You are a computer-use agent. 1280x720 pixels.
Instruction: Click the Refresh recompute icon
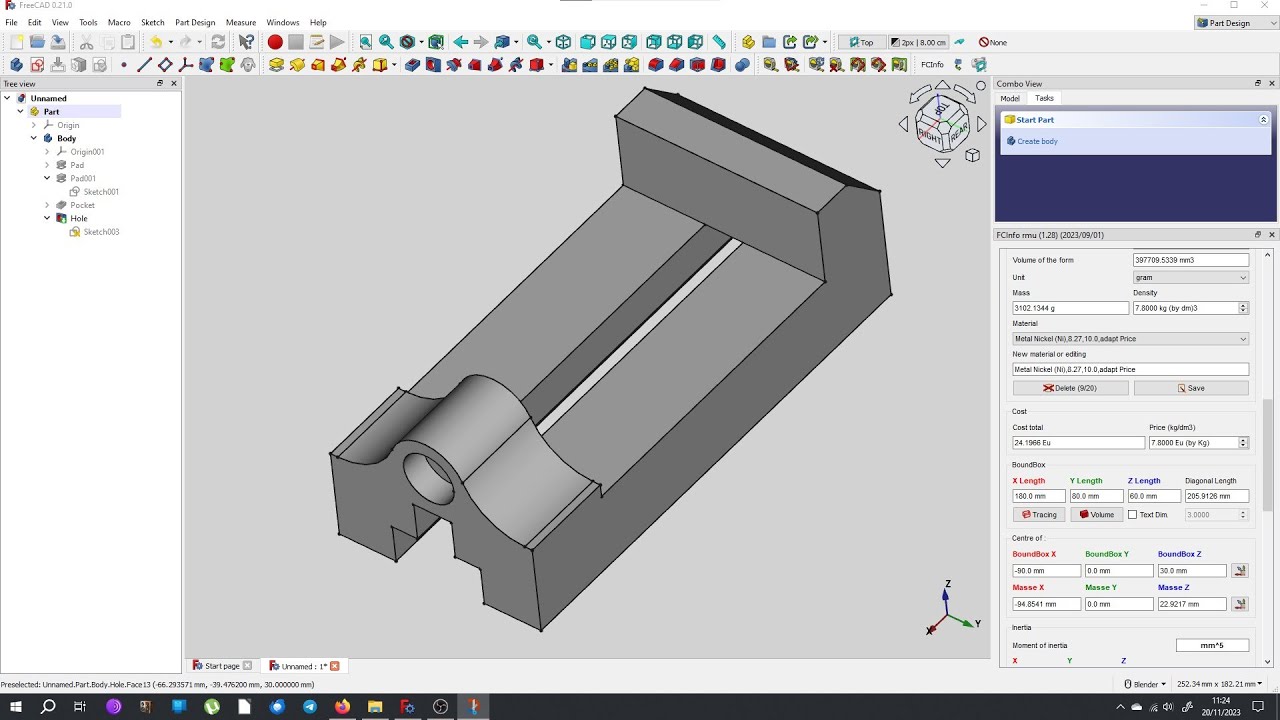pyautogui.click(x=218, y=42)
